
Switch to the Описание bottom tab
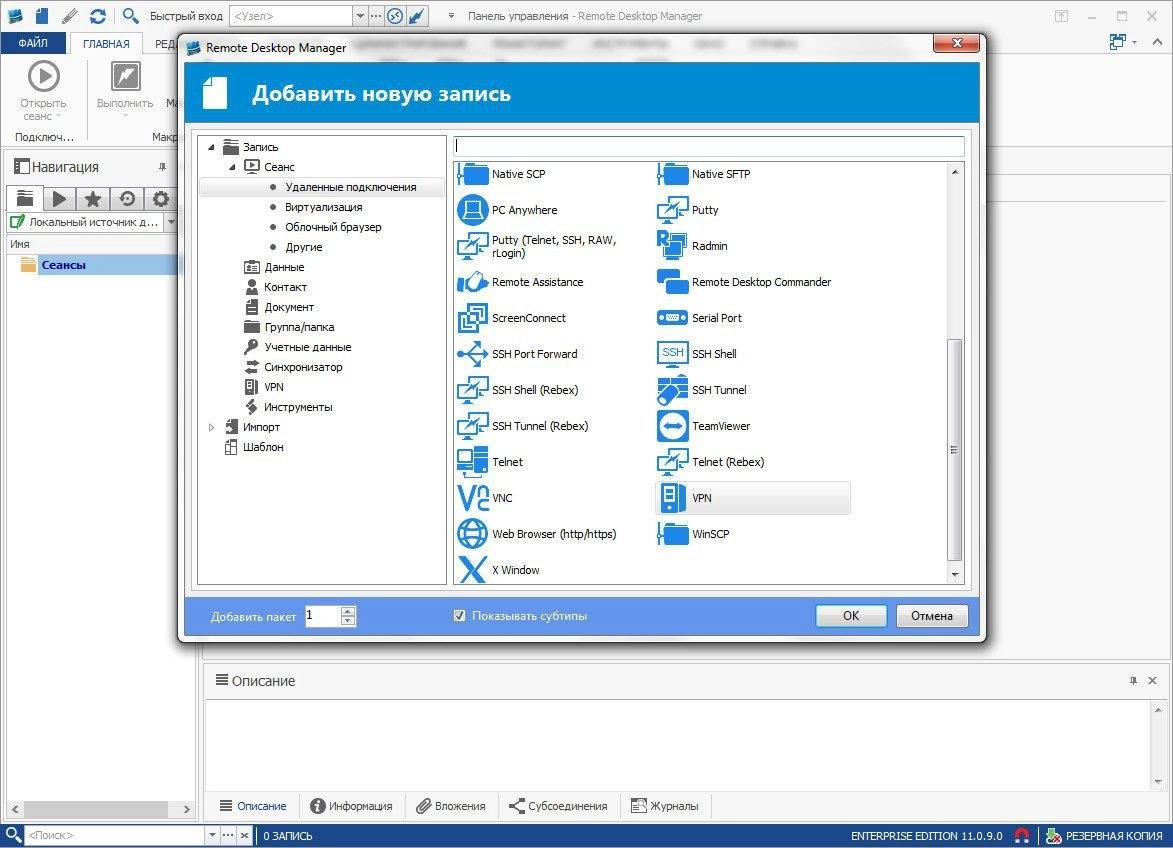point(252,805)
